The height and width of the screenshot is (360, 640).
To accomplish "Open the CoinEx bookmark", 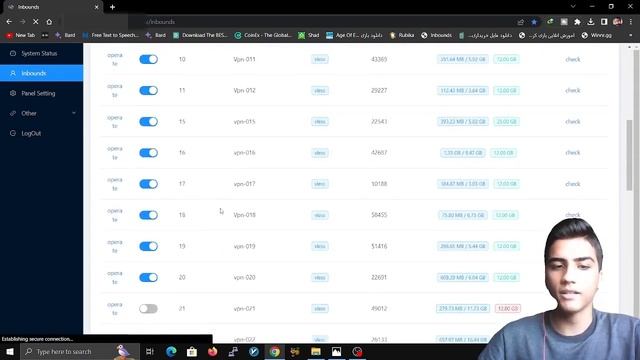I will pyautogui.click(x=263, y=36).
